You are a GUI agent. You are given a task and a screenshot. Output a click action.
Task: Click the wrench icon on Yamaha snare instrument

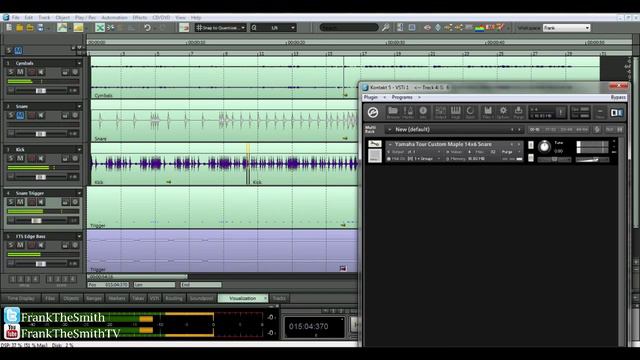(x=374, y=144)
